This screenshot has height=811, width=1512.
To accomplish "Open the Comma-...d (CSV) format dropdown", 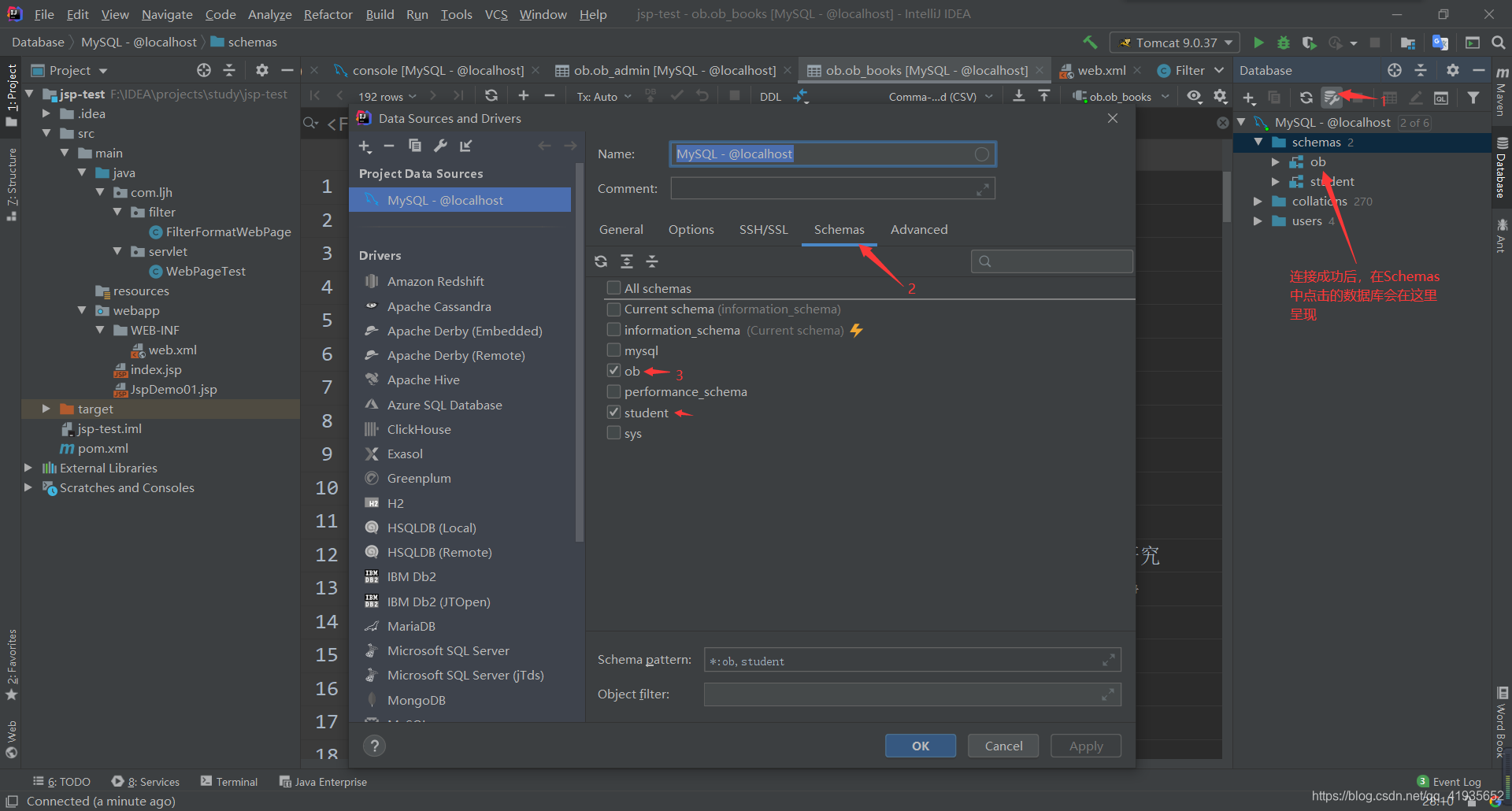I will [940, 96].
